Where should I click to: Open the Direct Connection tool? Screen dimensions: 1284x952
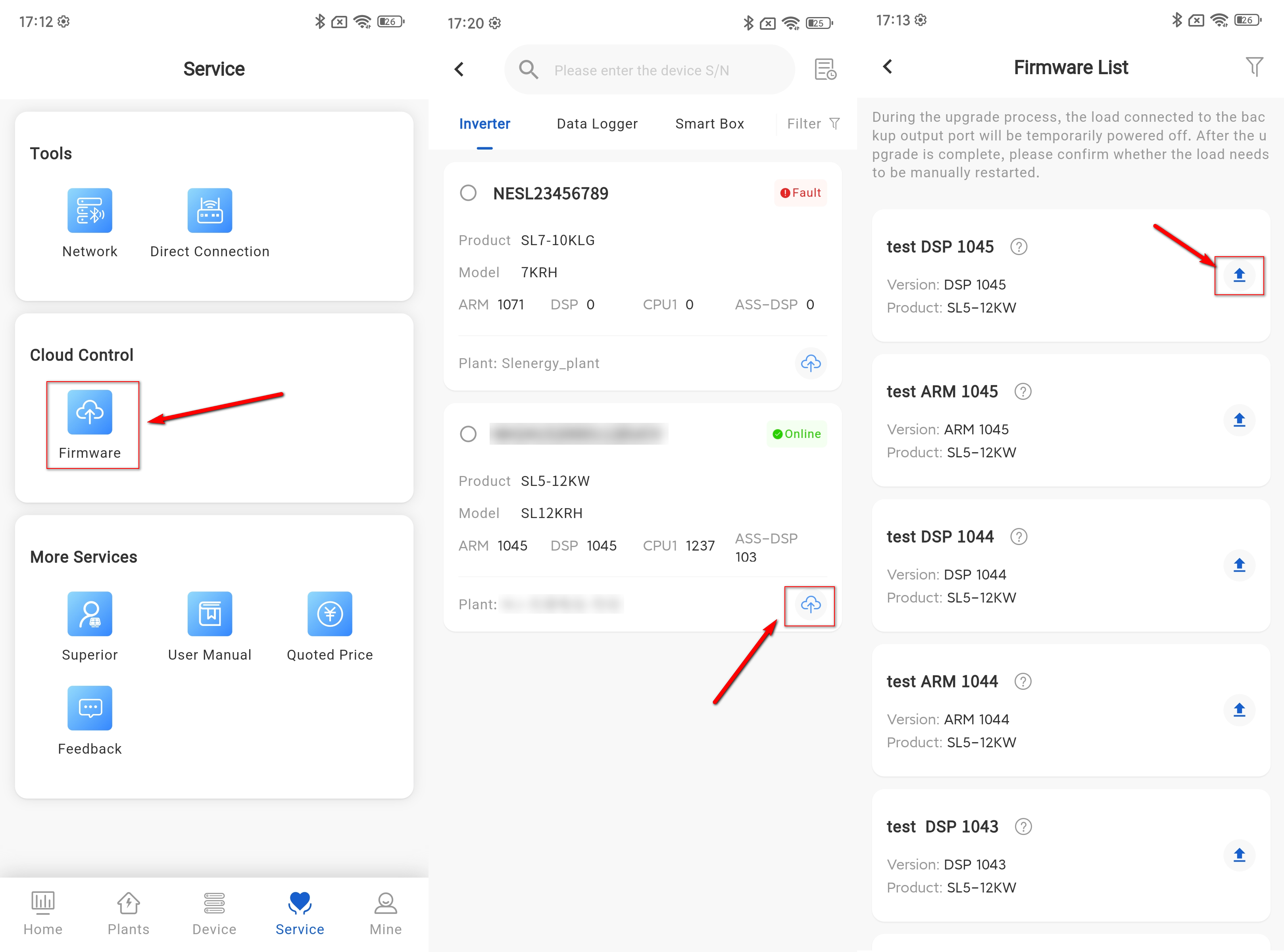(x=209, y=211)
